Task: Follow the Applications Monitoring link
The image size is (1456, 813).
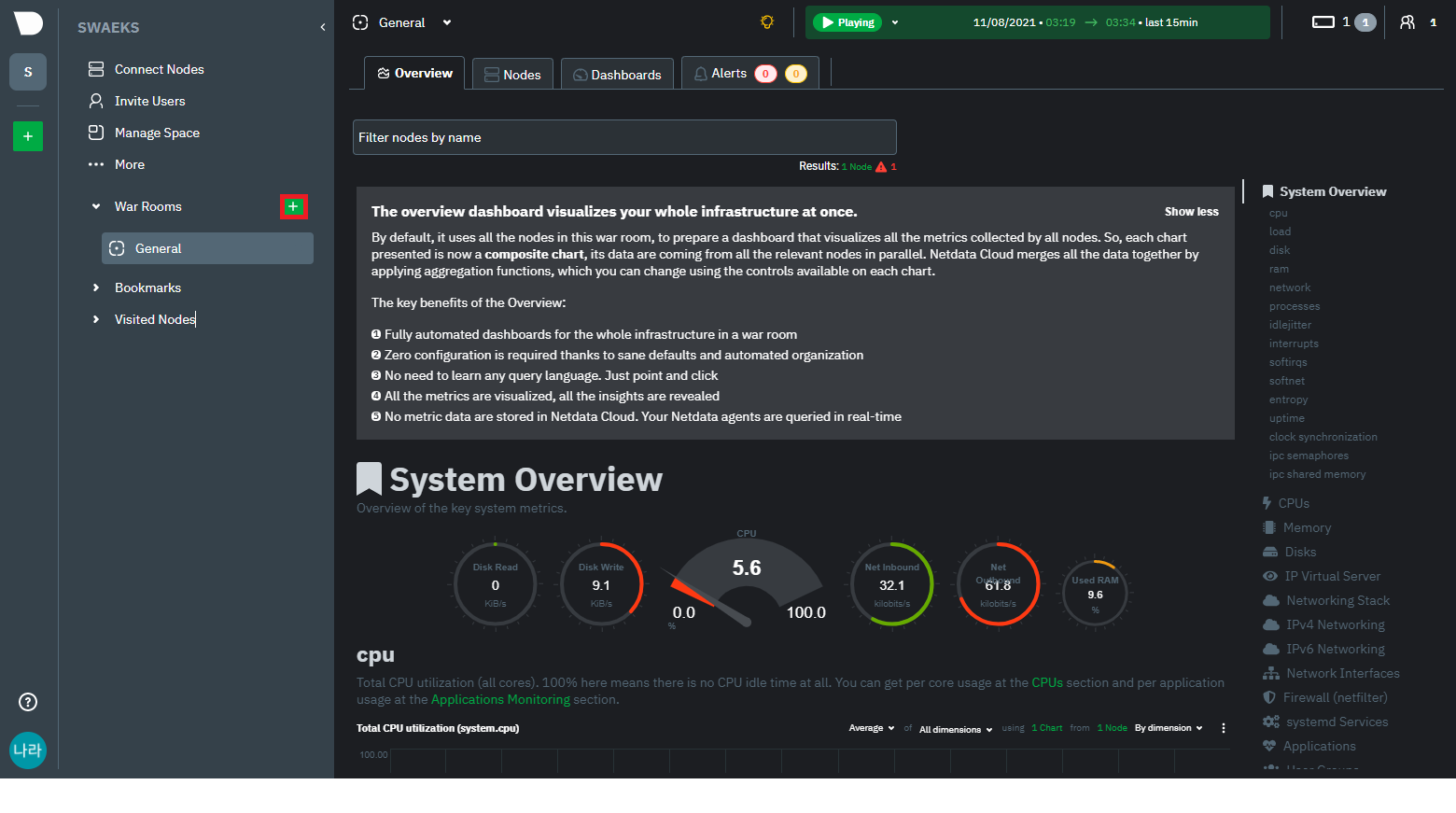Action: pyautogui.click(x=500, y=699)
